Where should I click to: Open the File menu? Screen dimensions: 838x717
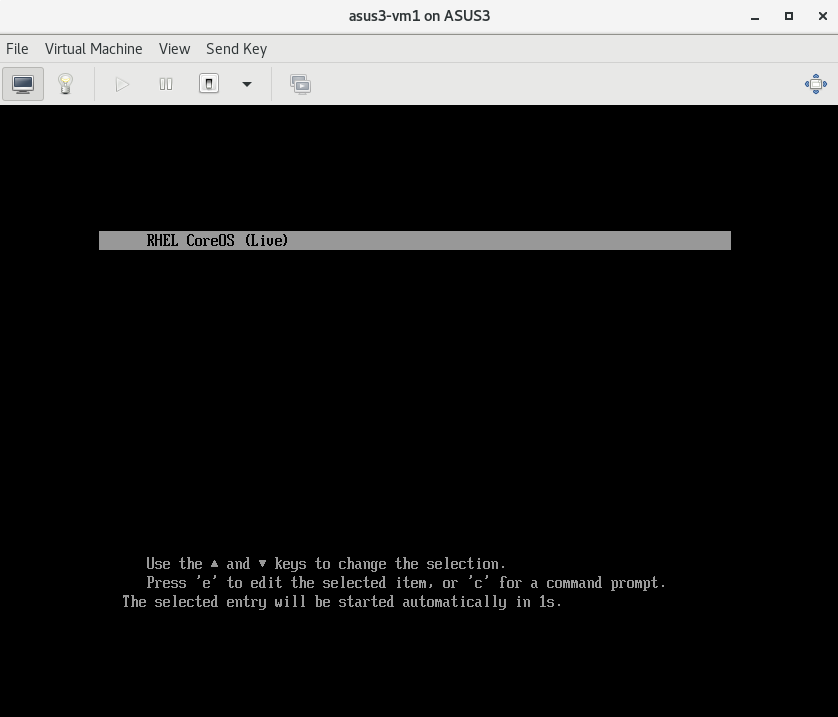coord(16,48)
